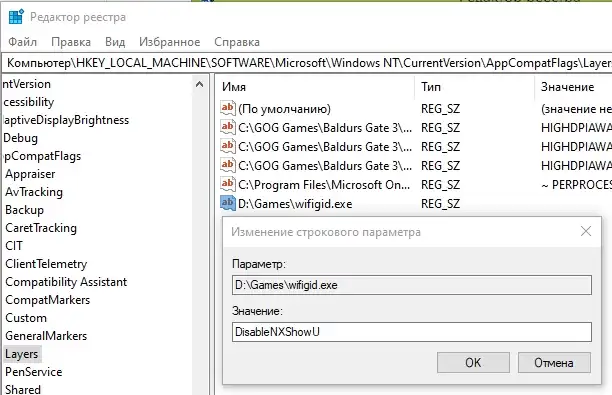Select the Shared key
This screenshot has height=395, width=612.
(23, 389)
